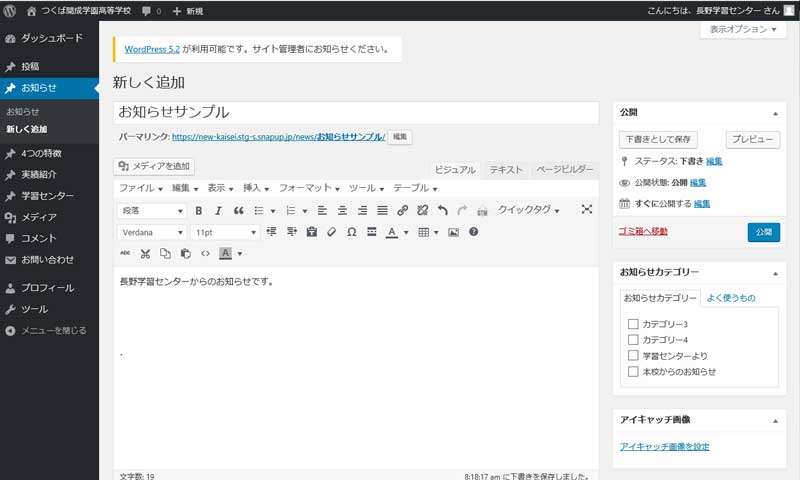Click the プレビュー button
The image size is (800, 480).
[753, 139]
